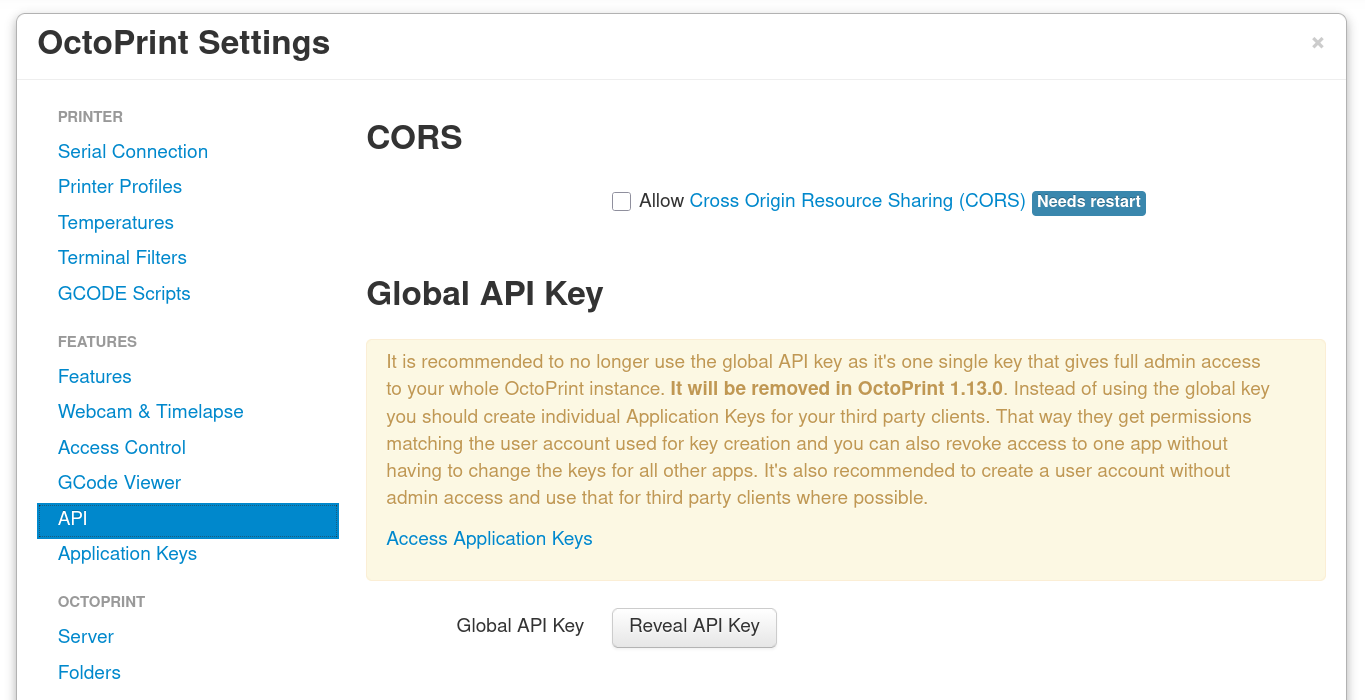The width and height of the screenshot is (1365, 700).
Task: Enable Cross Origin Resource Sharing
Action: point(621,201)
